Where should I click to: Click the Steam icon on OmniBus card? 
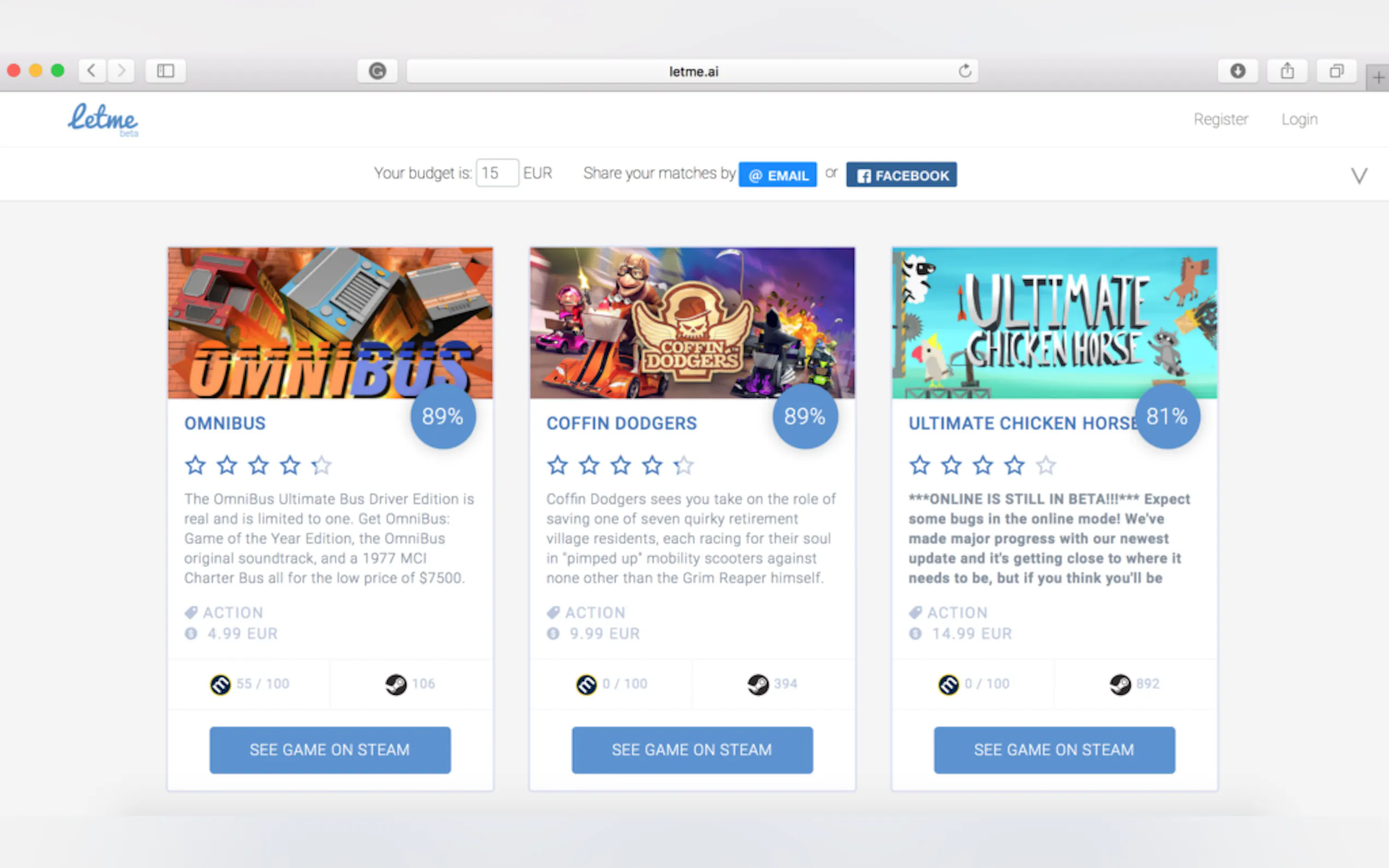[x=395, y=684]
